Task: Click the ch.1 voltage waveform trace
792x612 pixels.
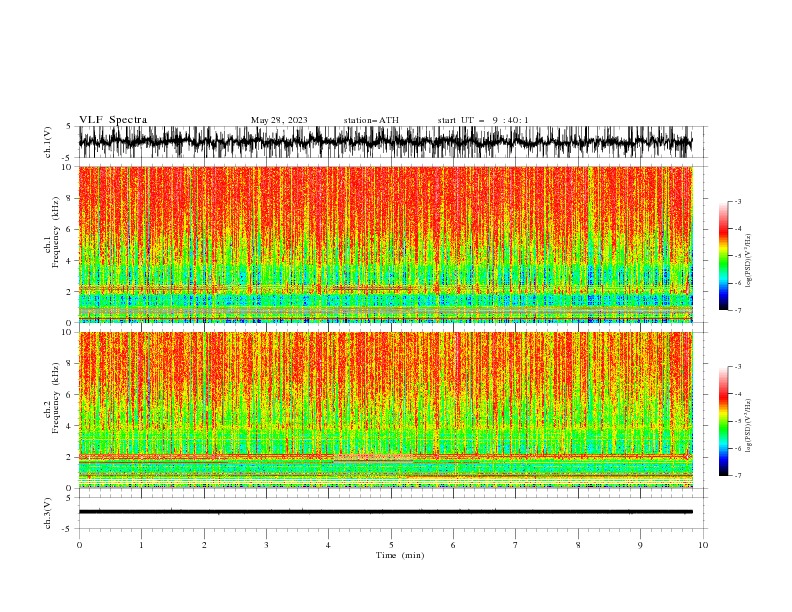Action: 385,142
